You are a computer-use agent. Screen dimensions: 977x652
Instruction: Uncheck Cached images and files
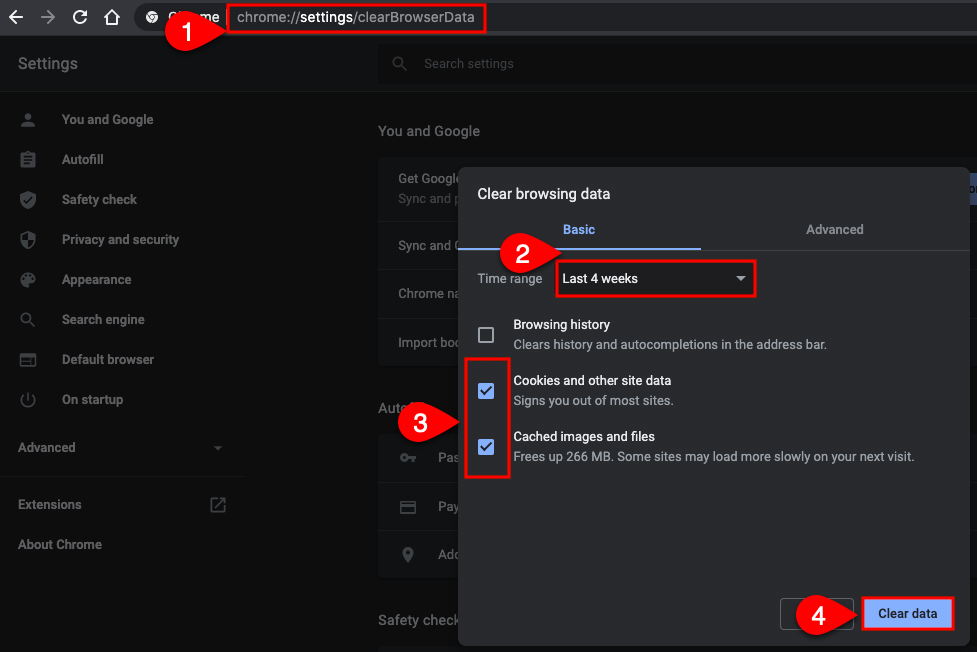486,447
